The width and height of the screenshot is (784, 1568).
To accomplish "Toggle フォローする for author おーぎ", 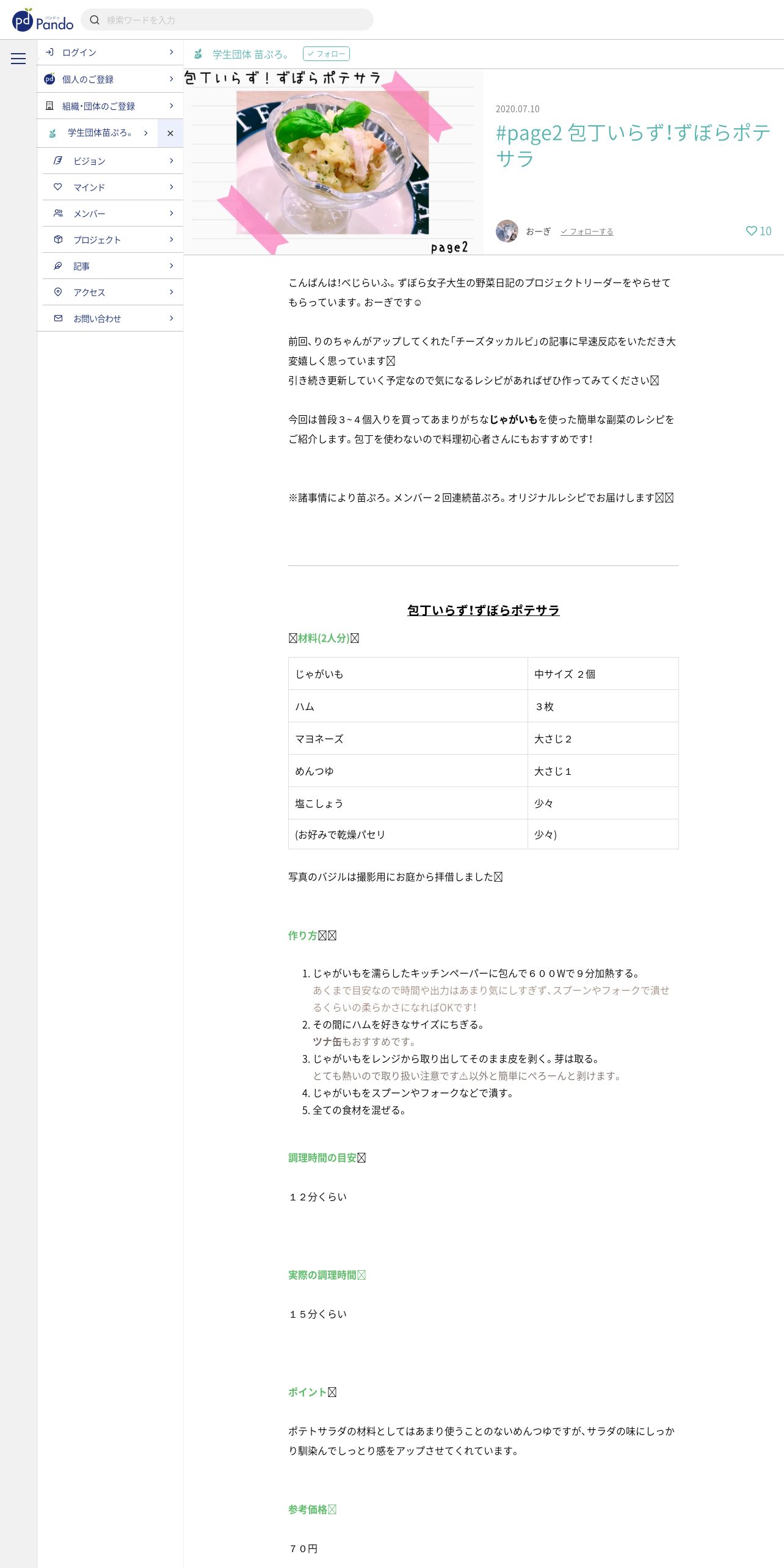I will tap(587, 231).
